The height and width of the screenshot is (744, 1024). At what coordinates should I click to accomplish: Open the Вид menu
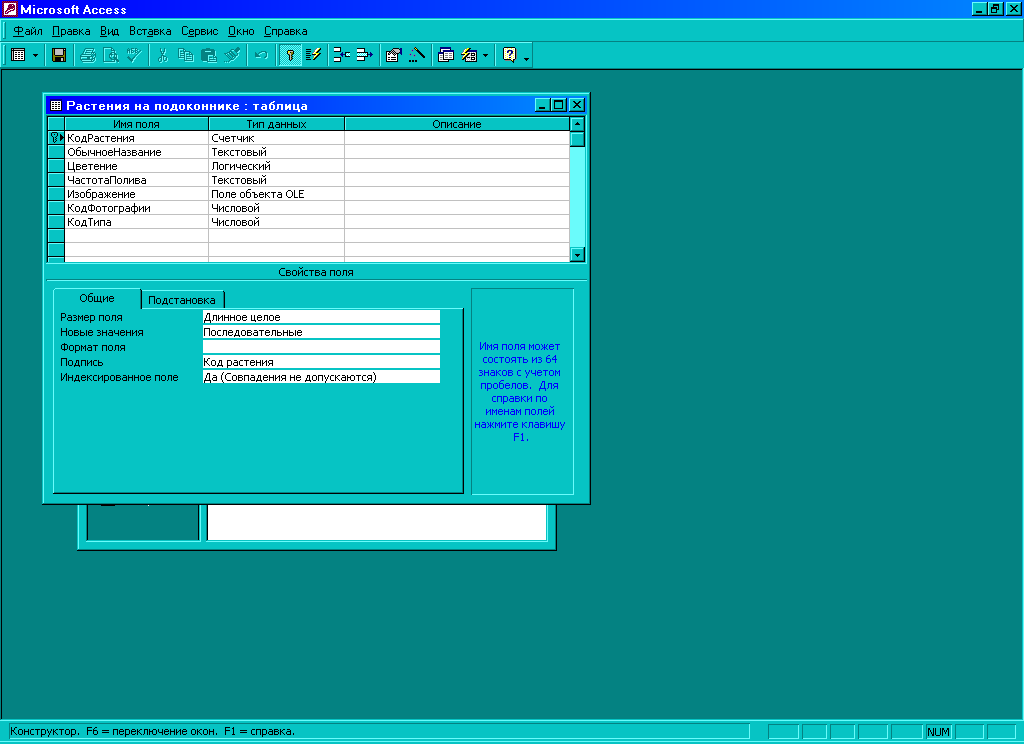[109, 31]
